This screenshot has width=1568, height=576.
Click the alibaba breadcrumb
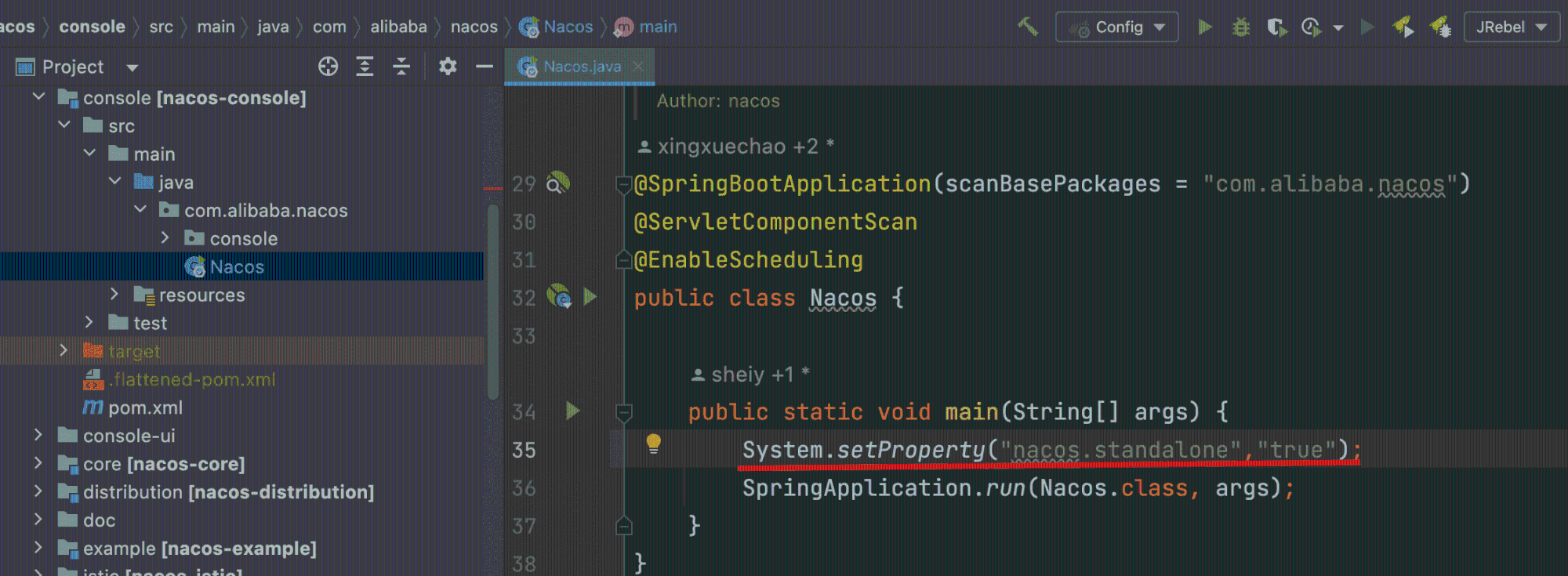tap(398, 27)
